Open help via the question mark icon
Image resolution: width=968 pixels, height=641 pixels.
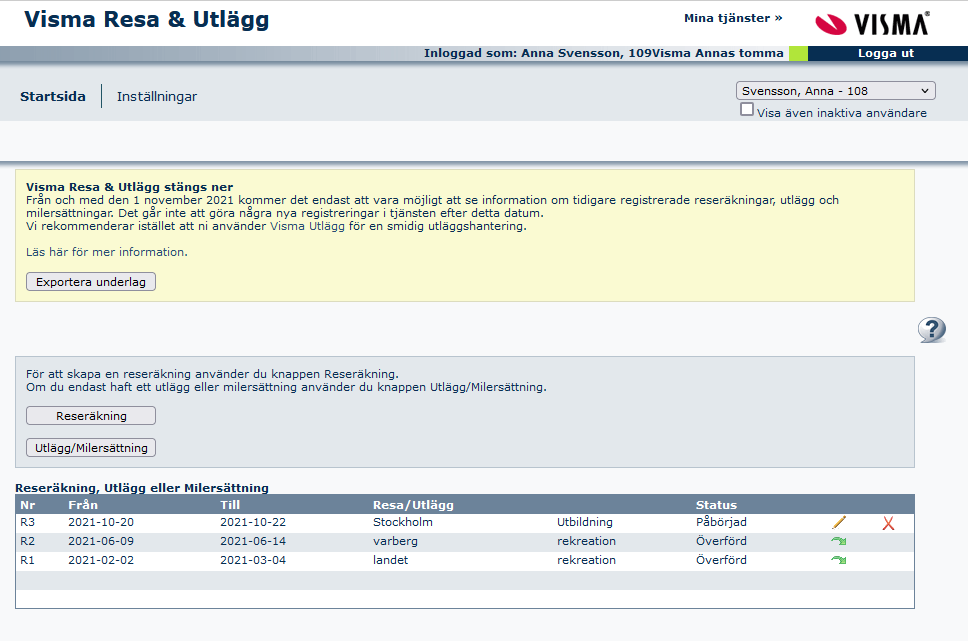[932, 330]
